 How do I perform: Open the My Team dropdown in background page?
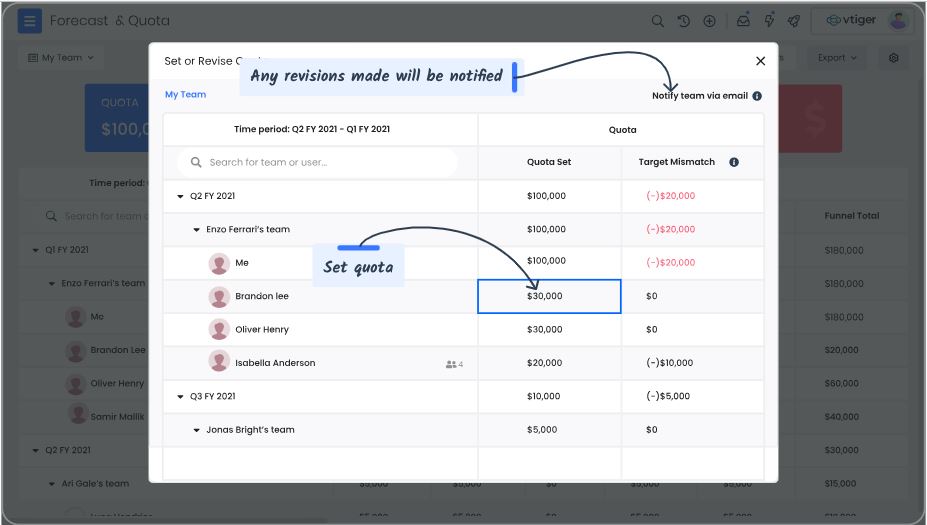tap(61, 58)
